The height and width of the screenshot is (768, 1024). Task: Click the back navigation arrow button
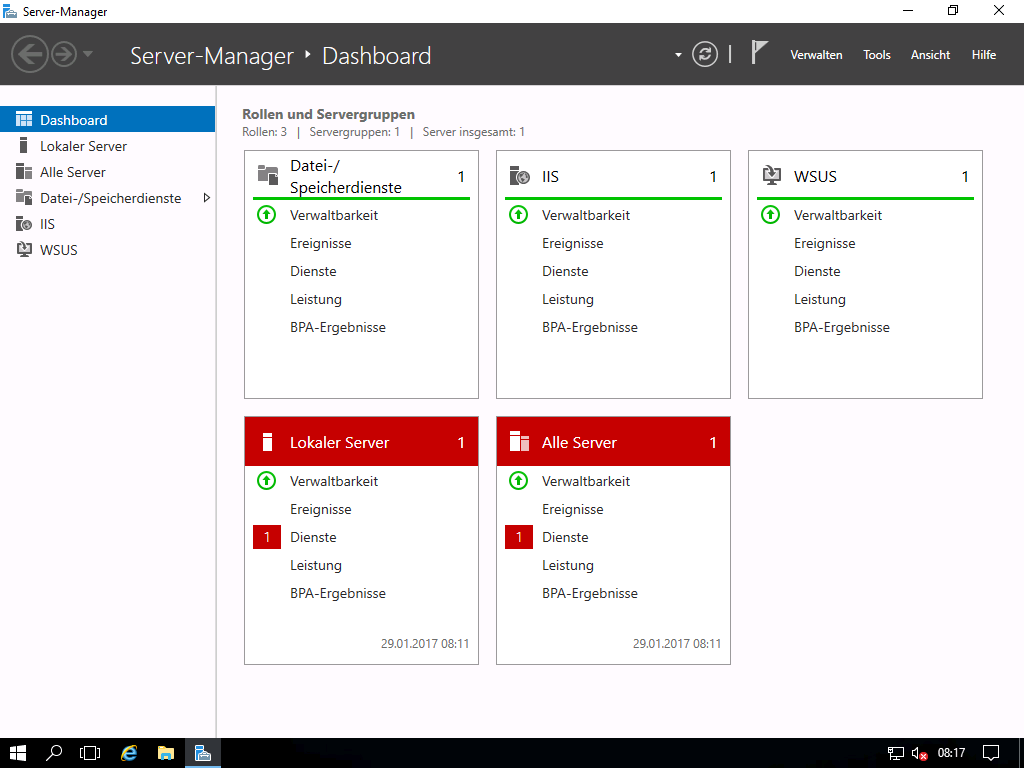coord(30,54)
